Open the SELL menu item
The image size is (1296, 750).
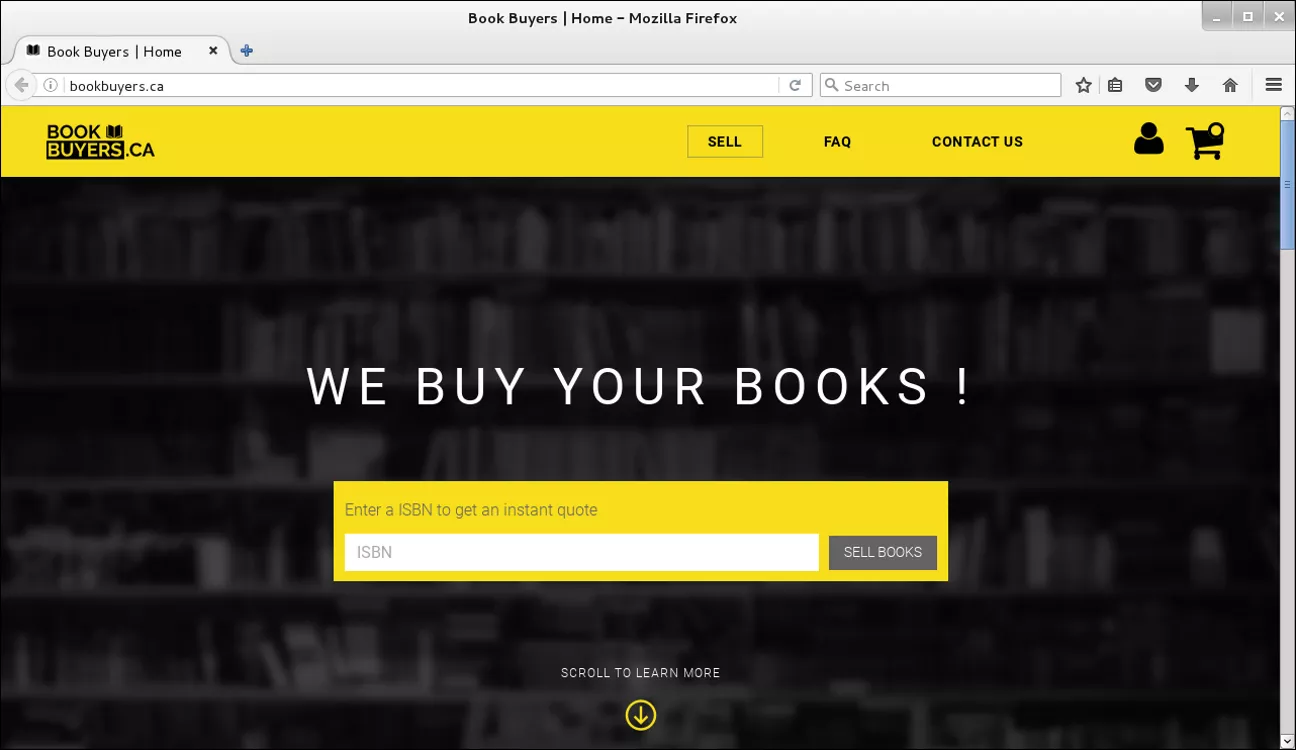click(725, 142)
